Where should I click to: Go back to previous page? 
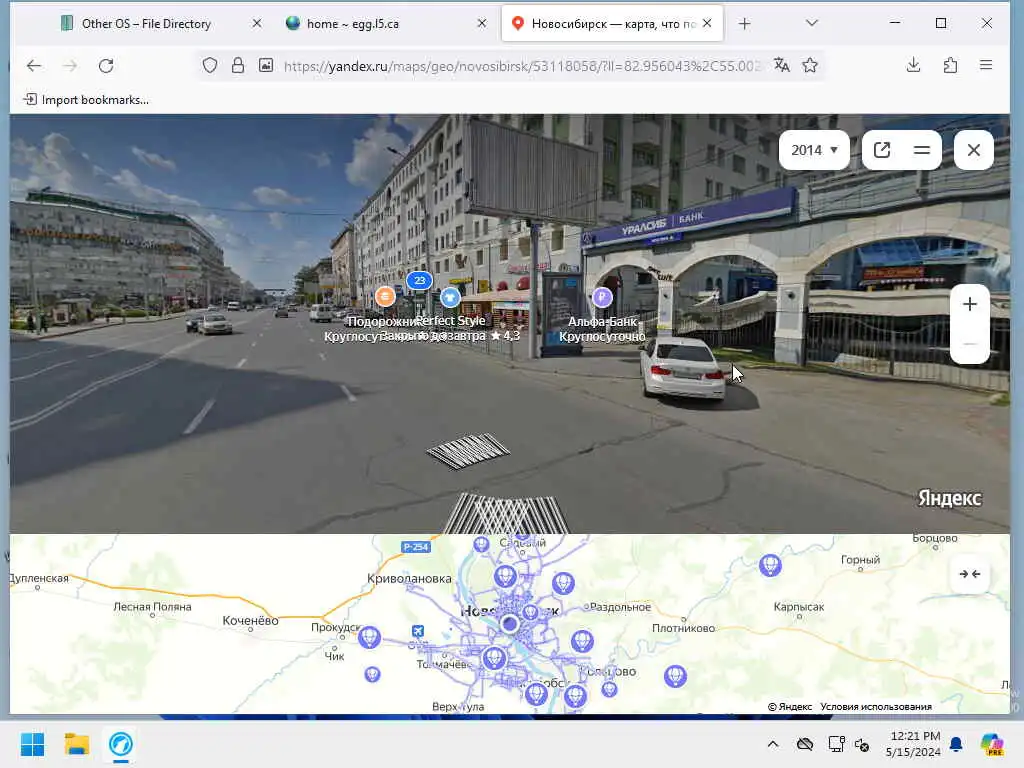point(34,65)
